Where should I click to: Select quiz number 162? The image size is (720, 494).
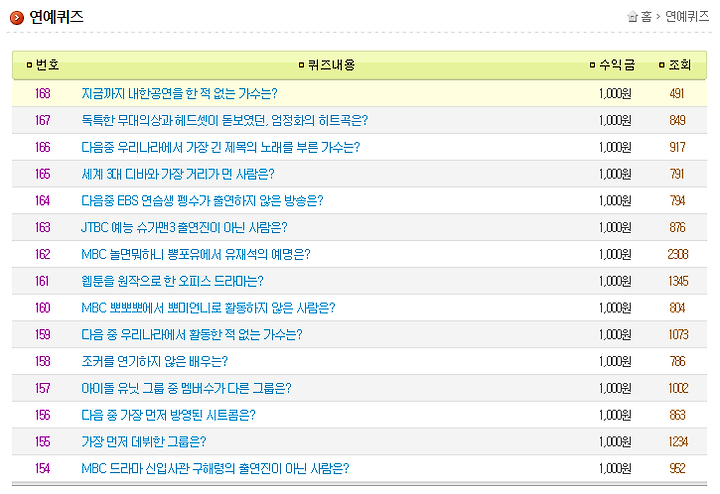(x=43, y=254)
